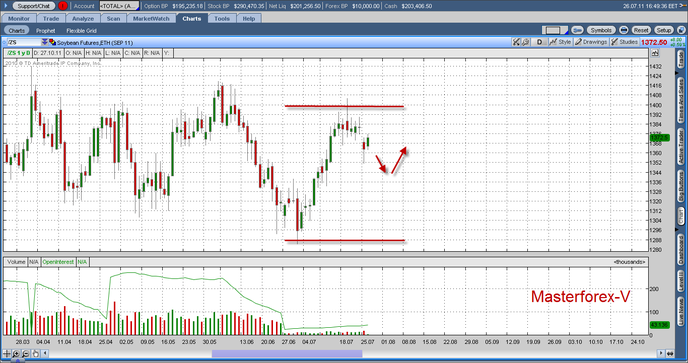Expand the left sidebar arrow at top-left
The width and height of the screenshot is (688, 363).
5,6
